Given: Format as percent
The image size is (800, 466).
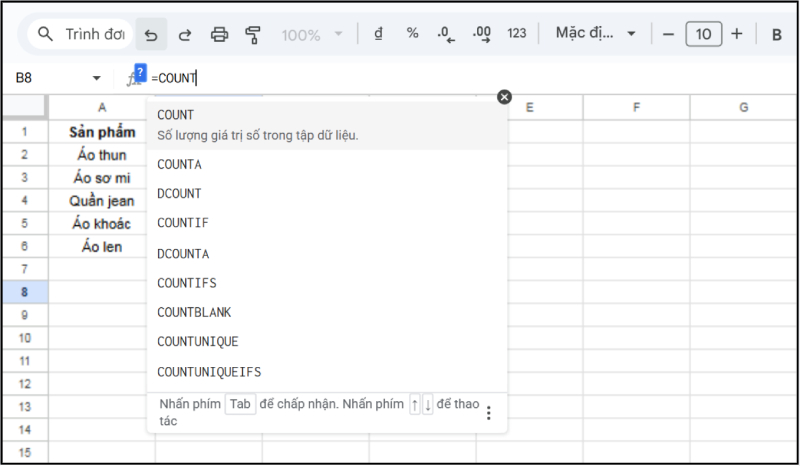Looking at the screenshot, I should coord(412,34).
